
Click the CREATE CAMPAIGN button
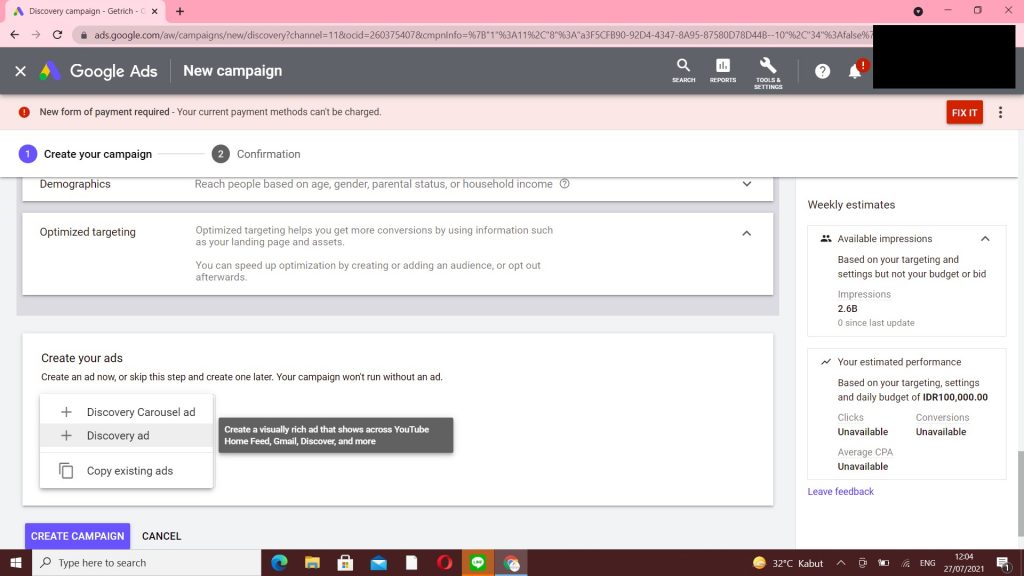click(x=77, y=536)
